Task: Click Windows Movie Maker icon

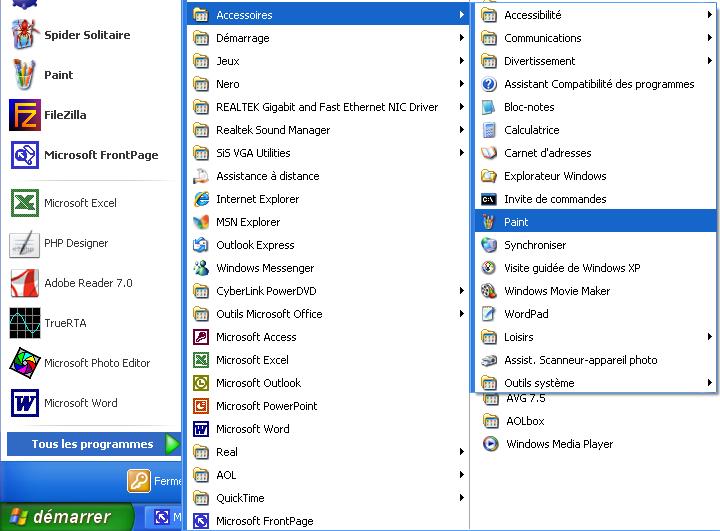Action: point(489,291)
